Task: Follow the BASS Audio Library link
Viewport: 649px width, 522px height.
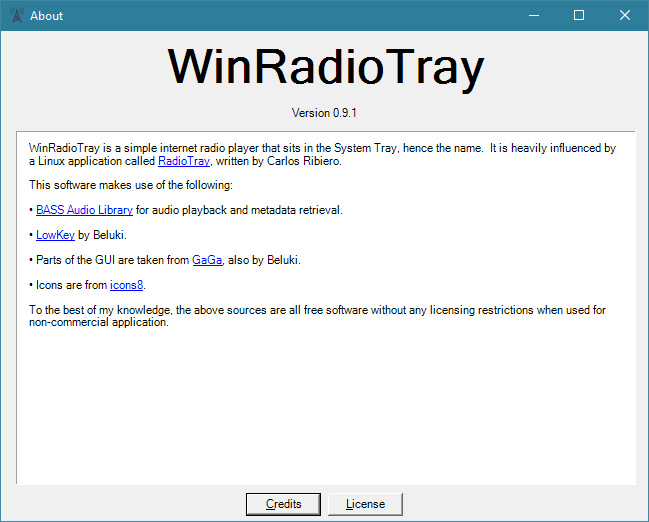Action: (84, 210)
